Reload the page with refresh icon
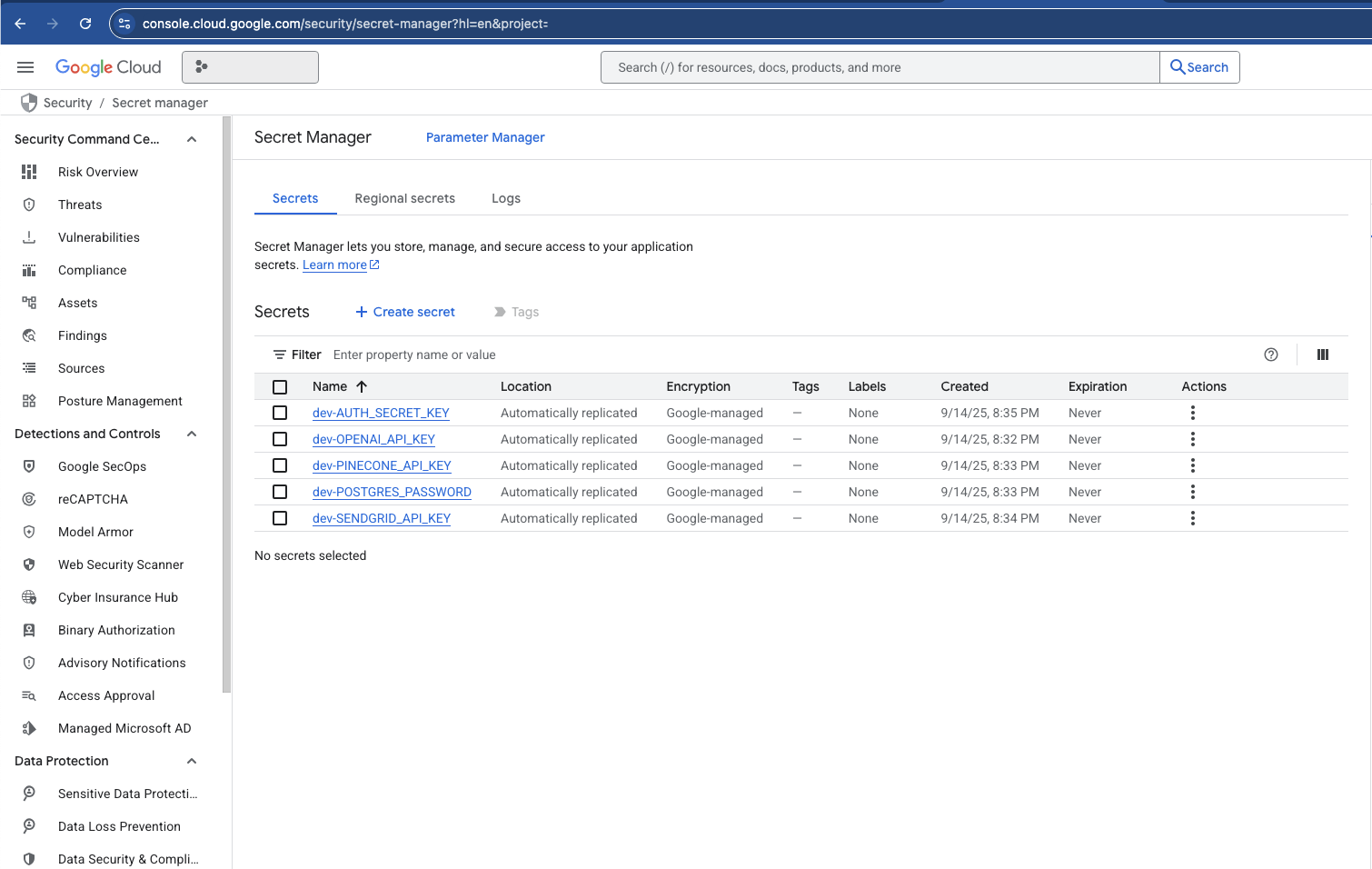This screenshot has height=869, width=1372. pos(85,24)
